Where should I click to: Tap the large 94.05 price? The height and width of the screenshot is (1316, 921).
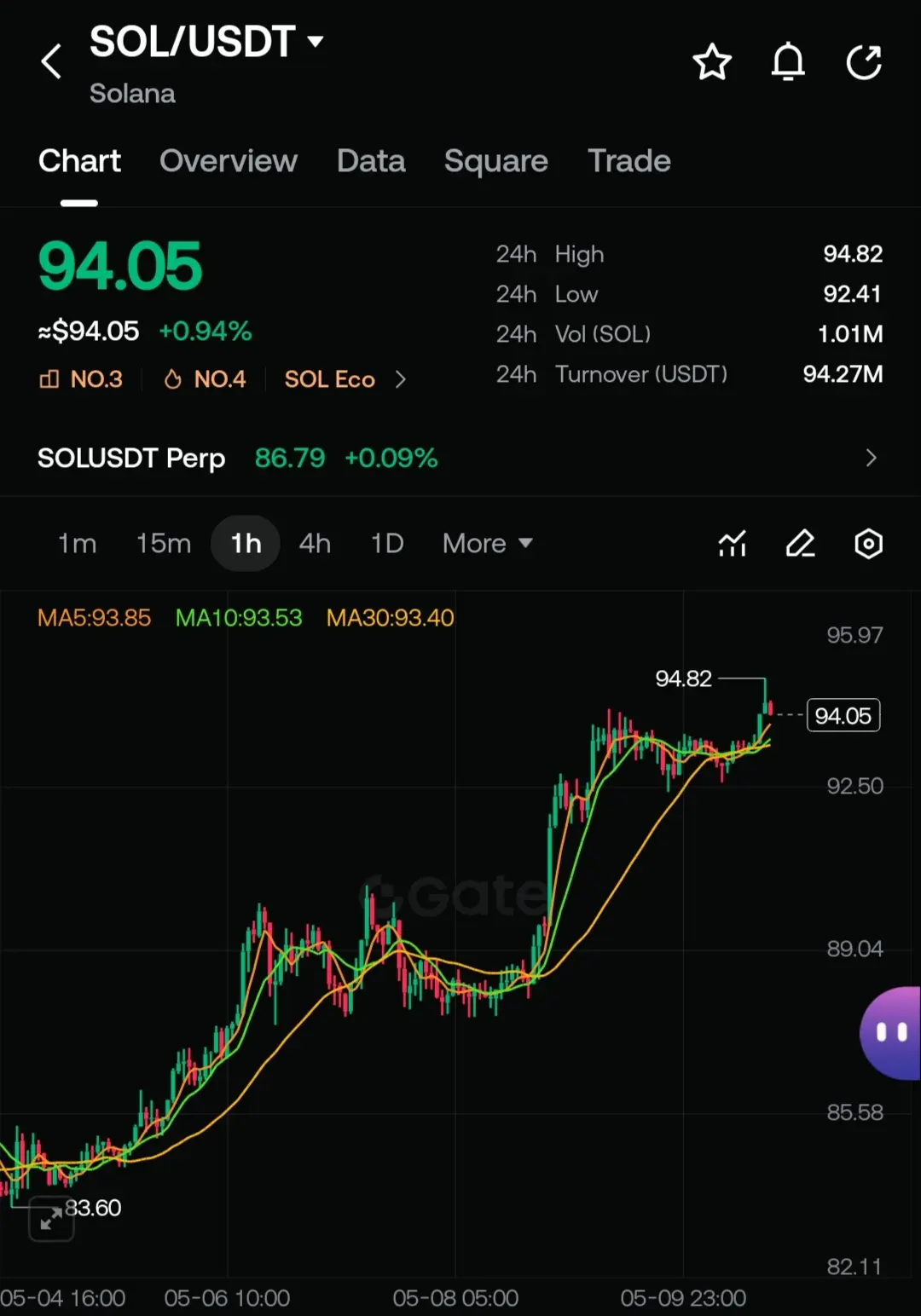[x=120, y=267]
